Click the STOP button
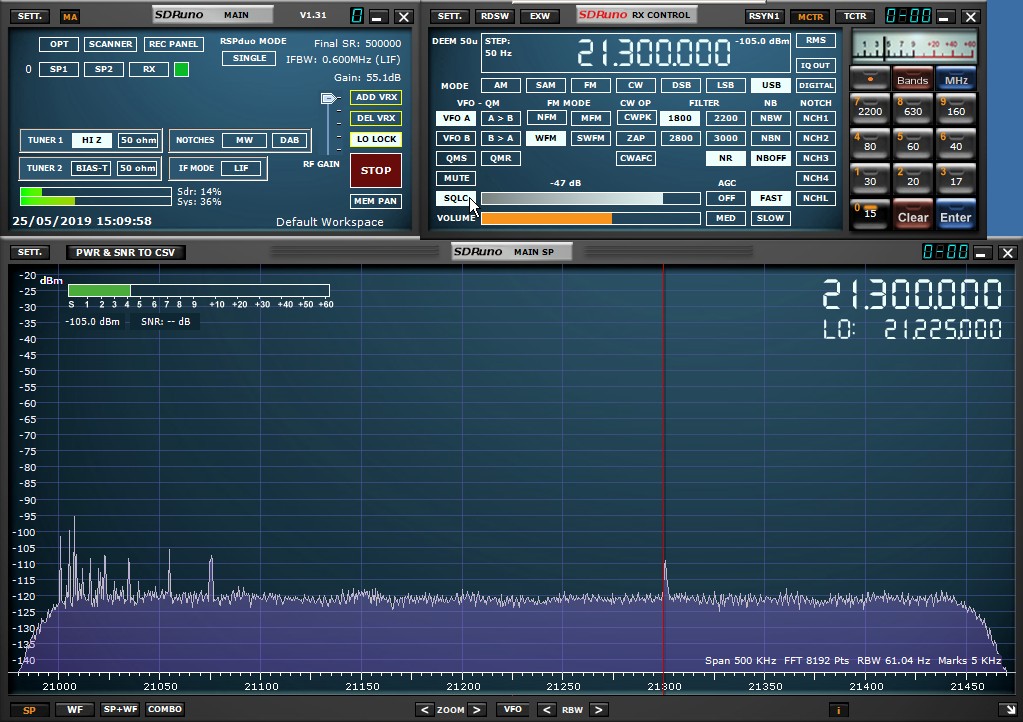Image resolution: width=1023 pixels, height=722 pixels. point(376,170)
